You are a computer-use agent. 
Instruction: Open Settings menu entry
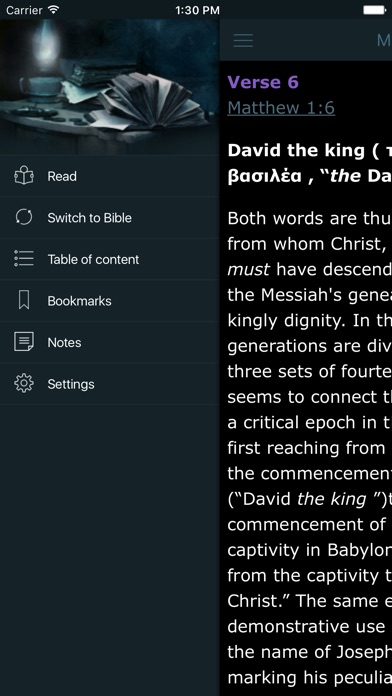[x=110, y=384]
